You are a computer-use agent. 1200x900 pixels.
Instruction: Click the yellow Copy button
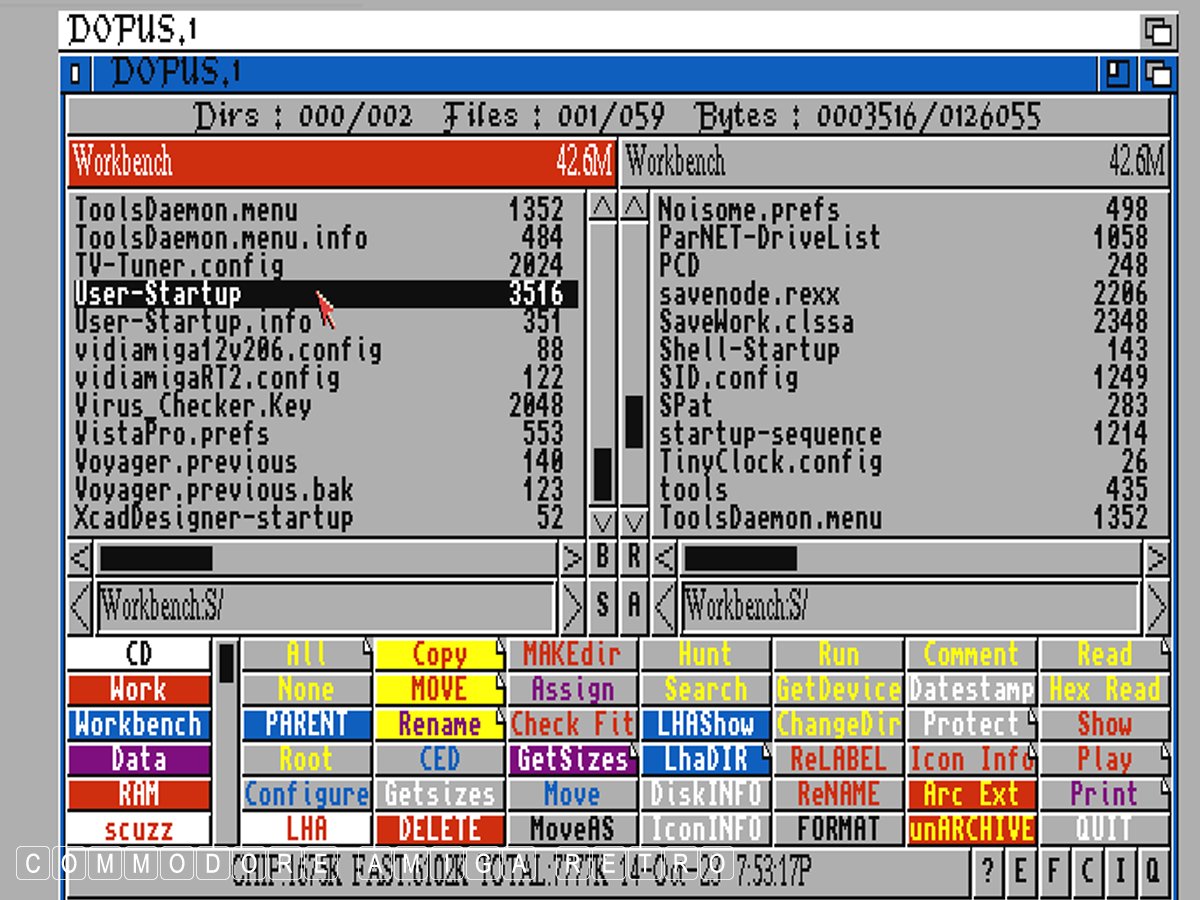(x=439, y=655)
